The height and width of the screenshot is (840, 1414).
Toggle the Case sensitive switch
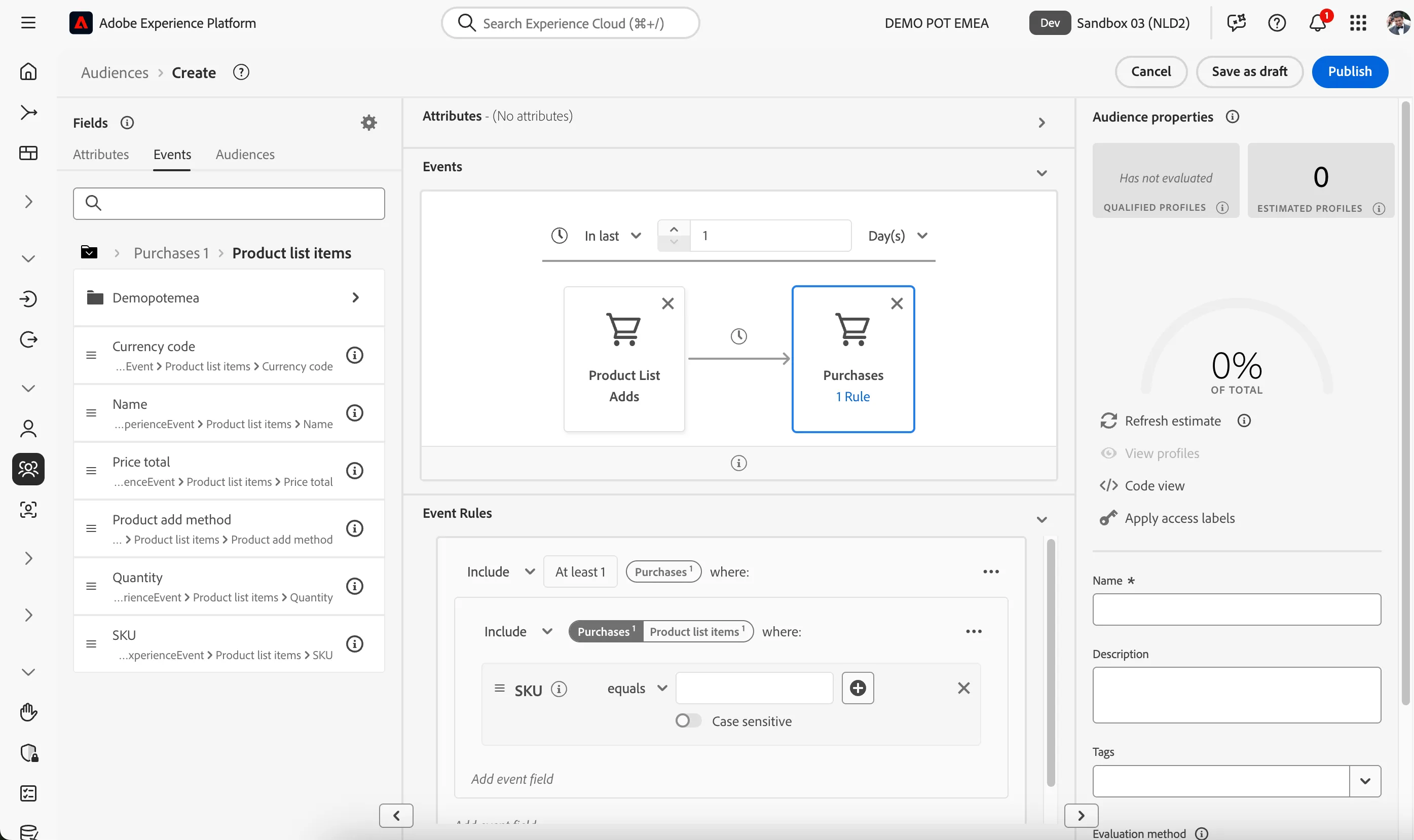[688, 720]
